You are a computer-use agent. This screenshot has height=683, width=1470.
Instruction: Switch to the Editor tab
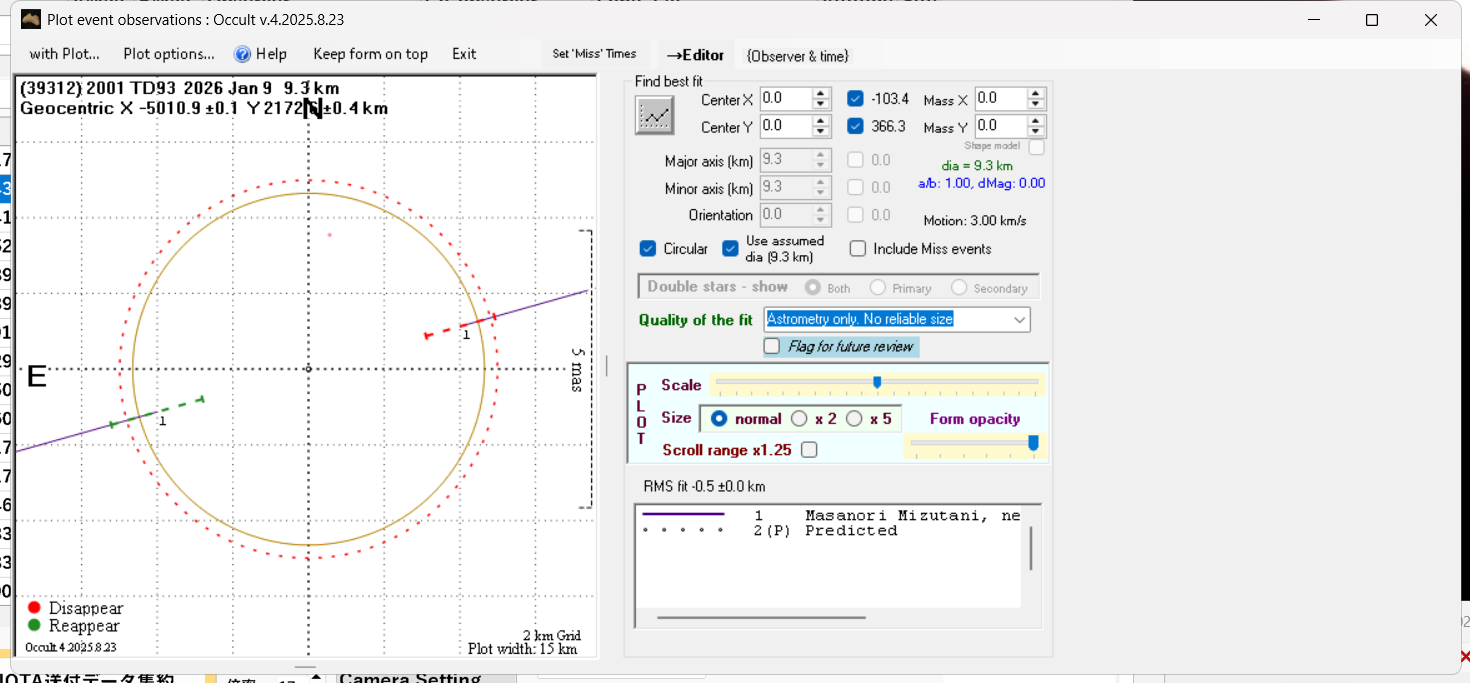click(x=695, y=55)
